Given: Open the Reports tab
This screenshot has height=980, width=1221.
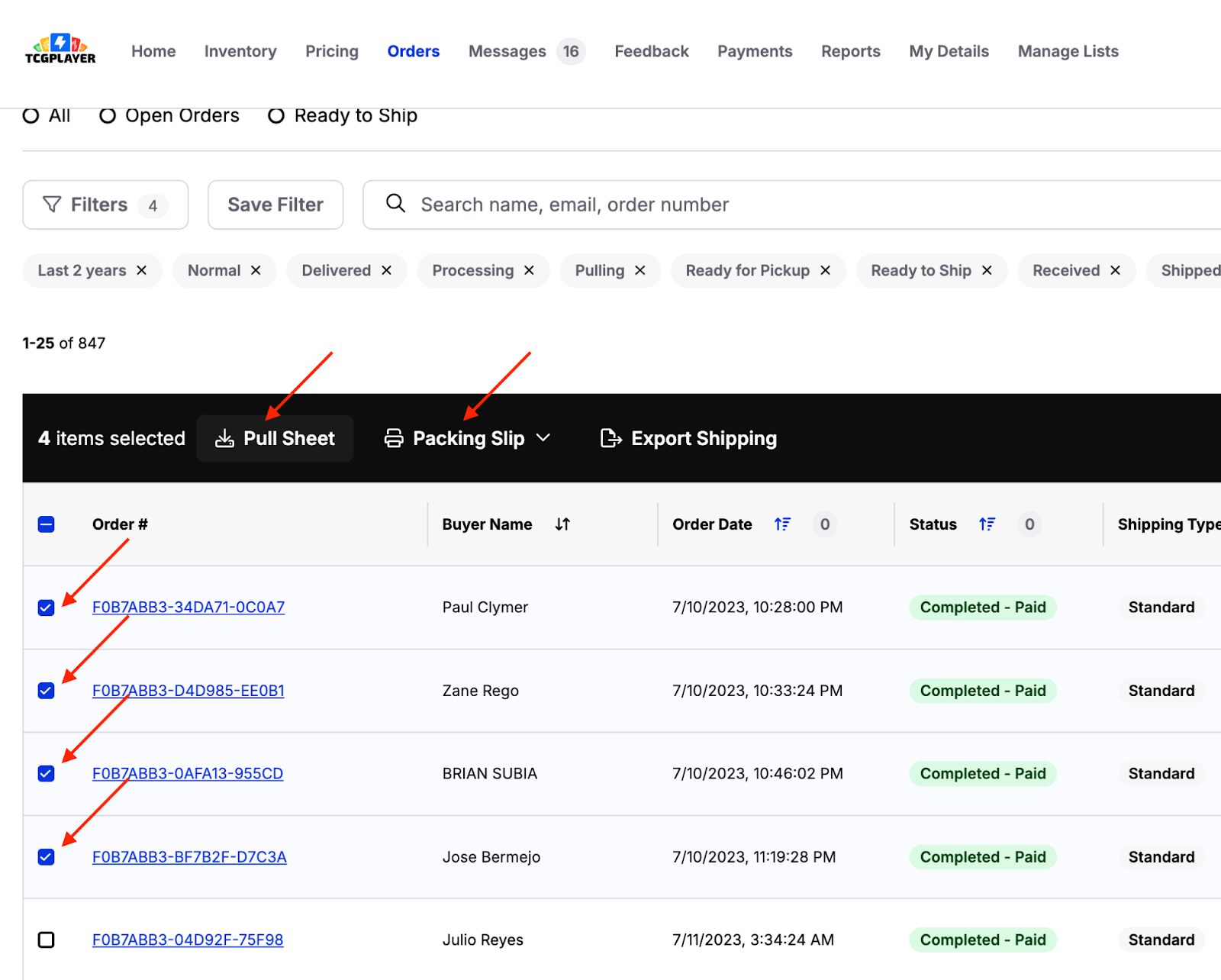Looking at the screenshot, I should tap(851, 51).
